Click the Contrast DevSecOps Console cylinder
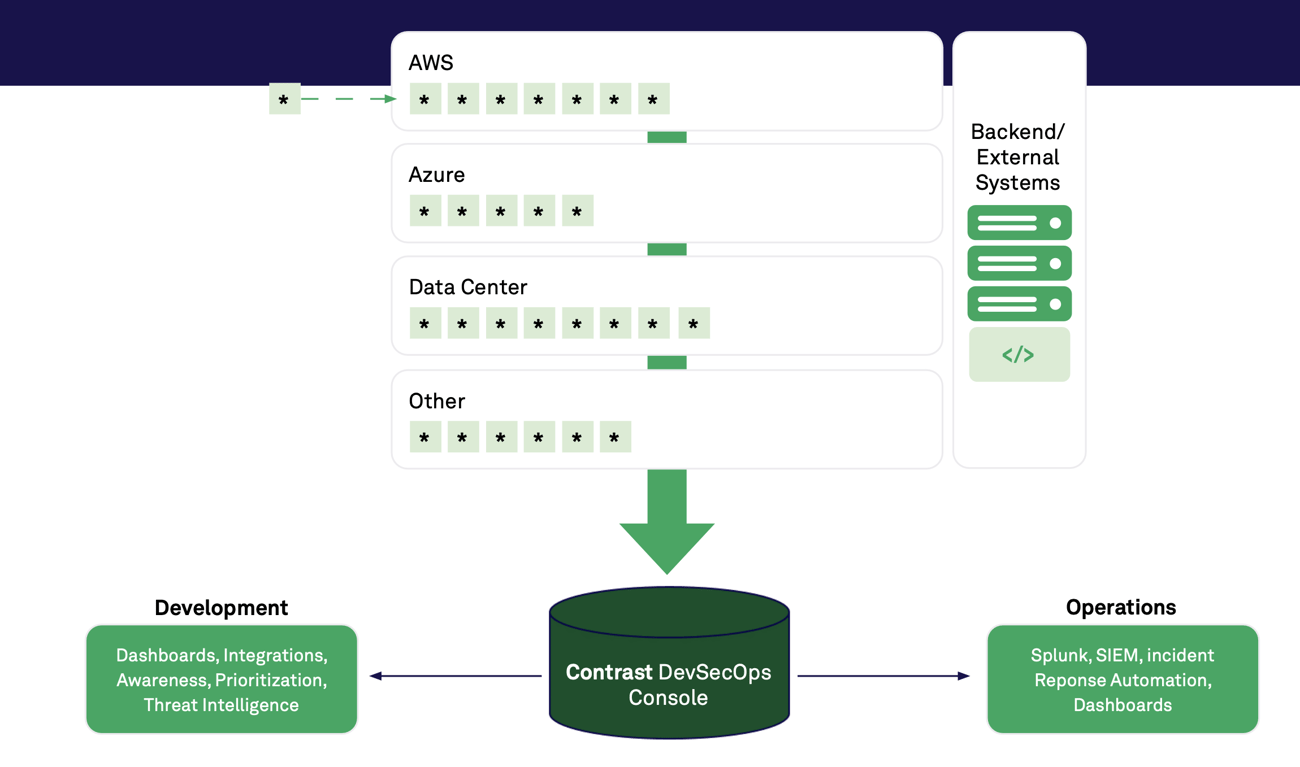 pos(669,663)
